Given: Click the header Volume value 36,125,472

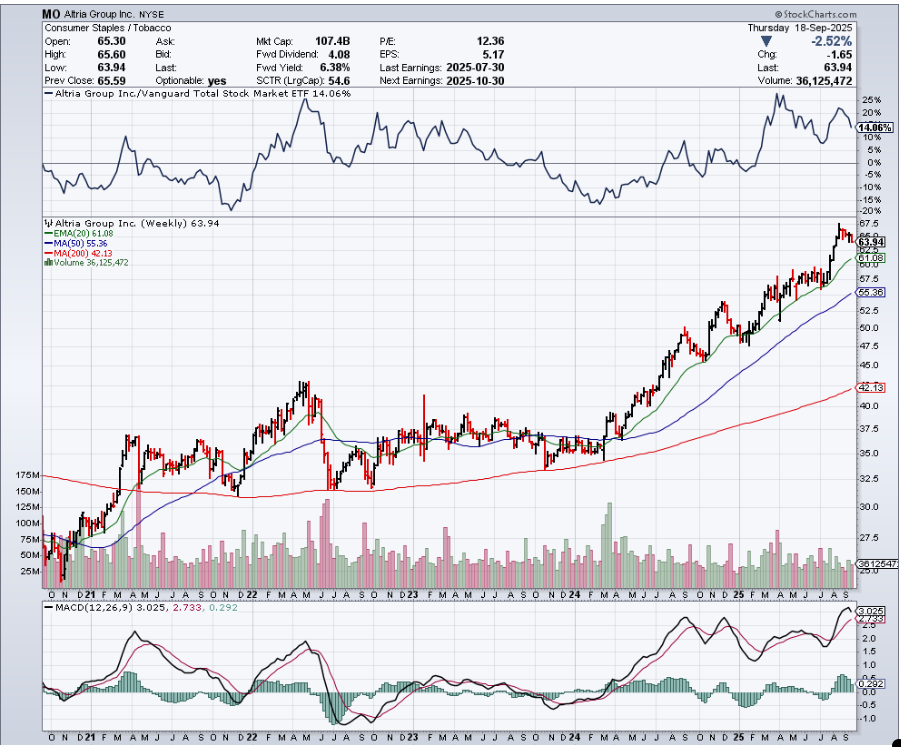Looking at the screenshot, I should [x=824, y=81].
